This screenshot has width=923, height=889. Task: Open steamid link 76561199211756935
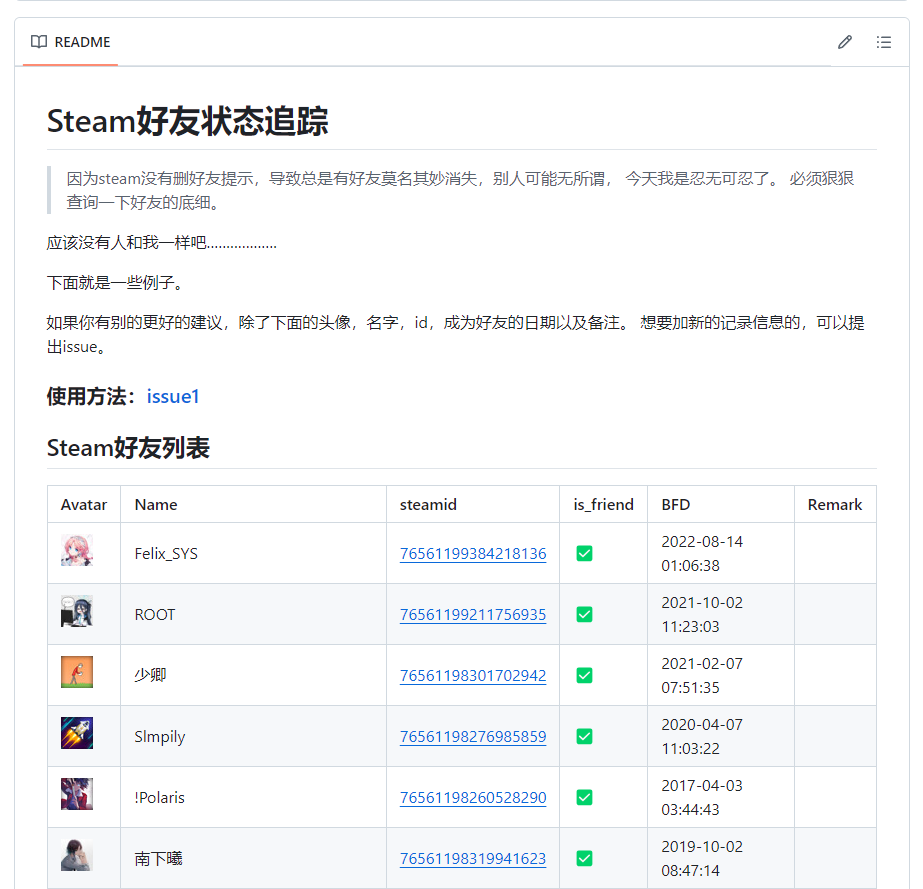[473, 615]
